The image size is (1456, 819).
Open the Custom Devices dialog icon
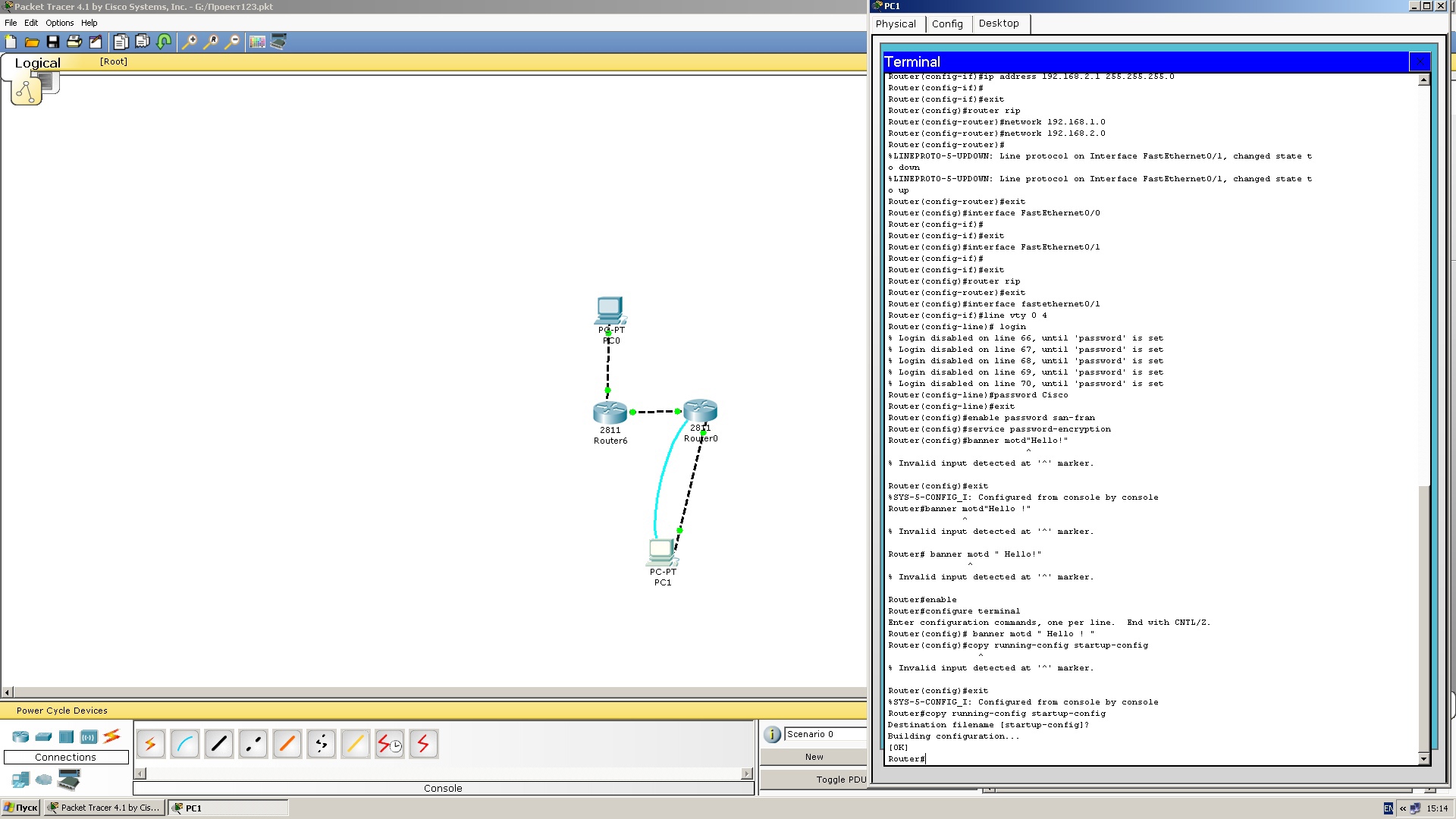tap(279, 42)
